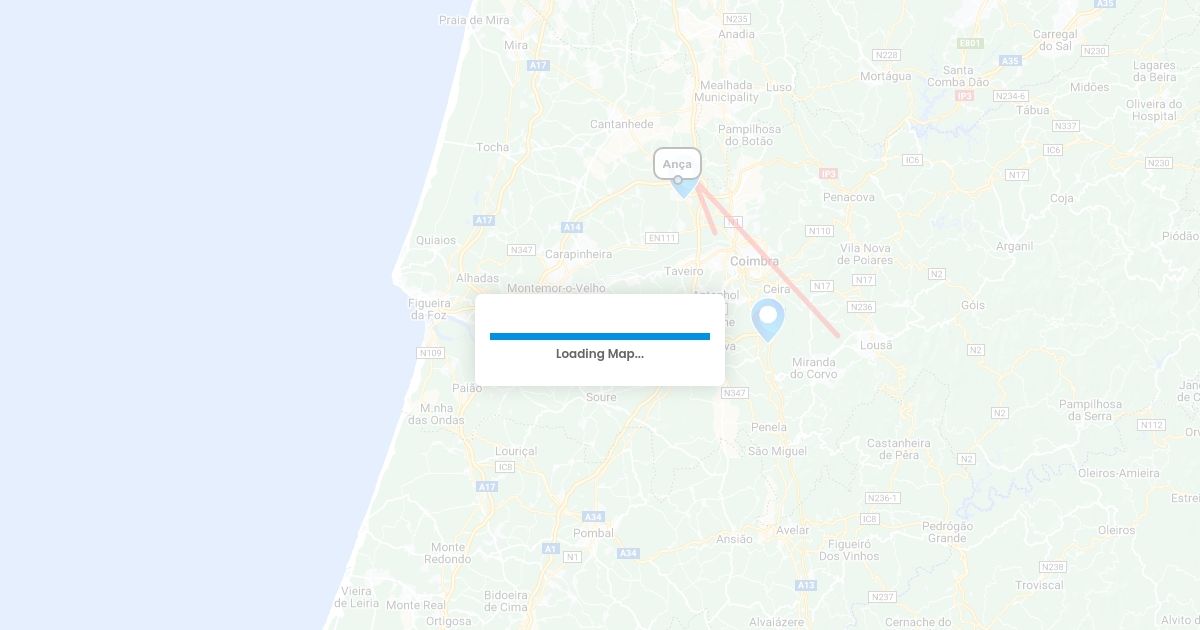Select the Ança marker label bubble

678,164
